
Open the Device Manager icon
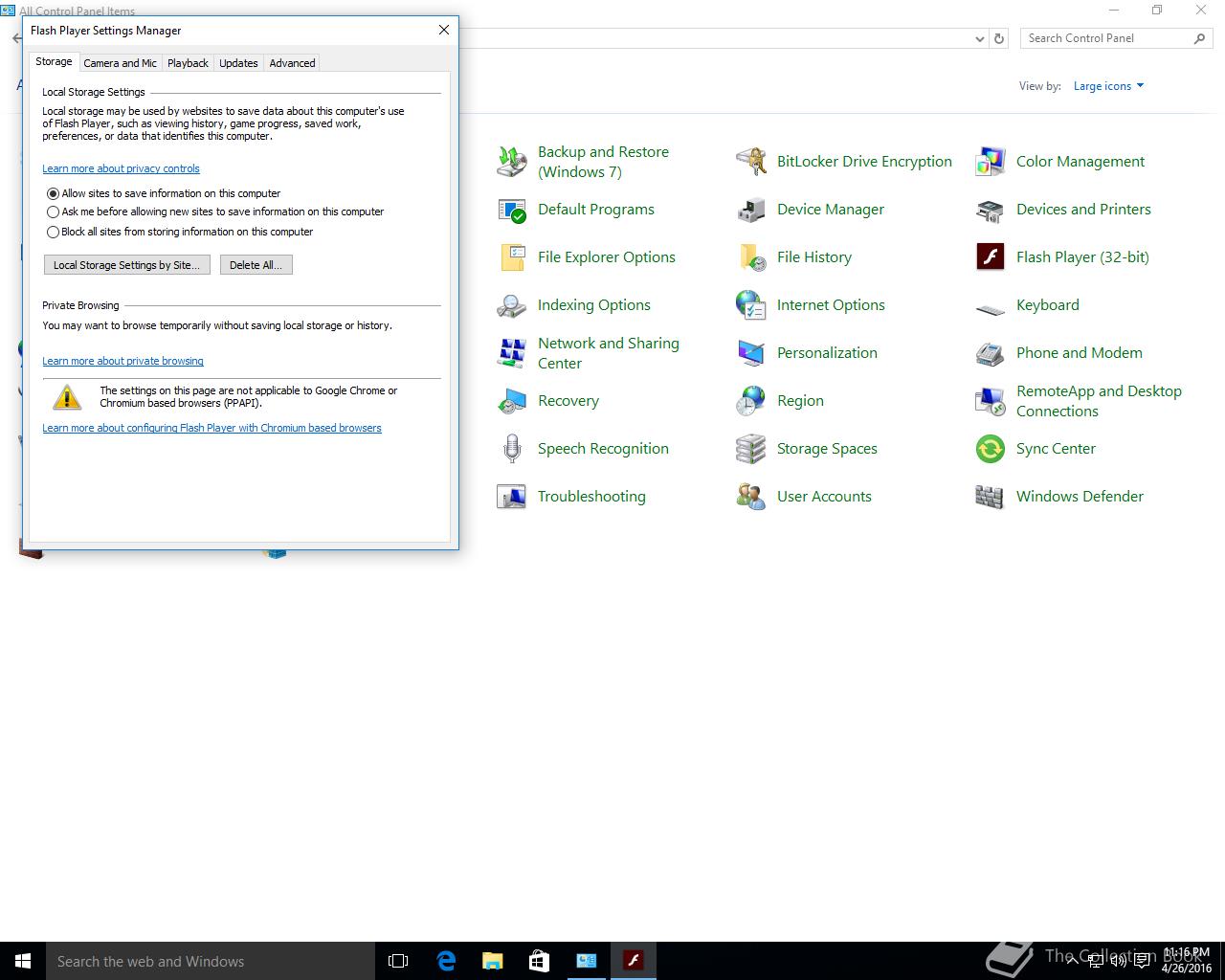751,210
